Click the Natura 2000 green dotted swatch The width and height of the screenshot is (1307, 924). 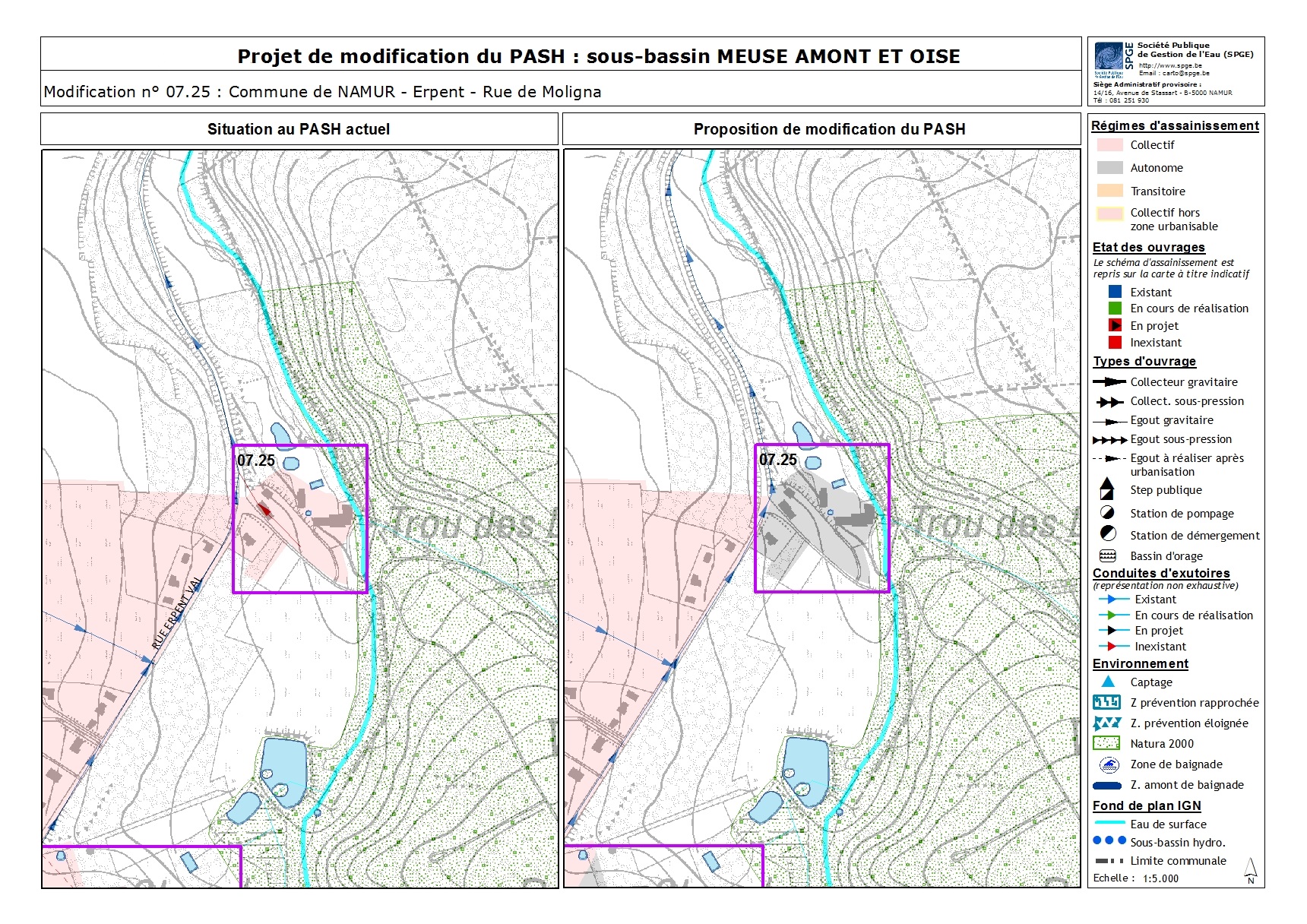pos(1107,744)
